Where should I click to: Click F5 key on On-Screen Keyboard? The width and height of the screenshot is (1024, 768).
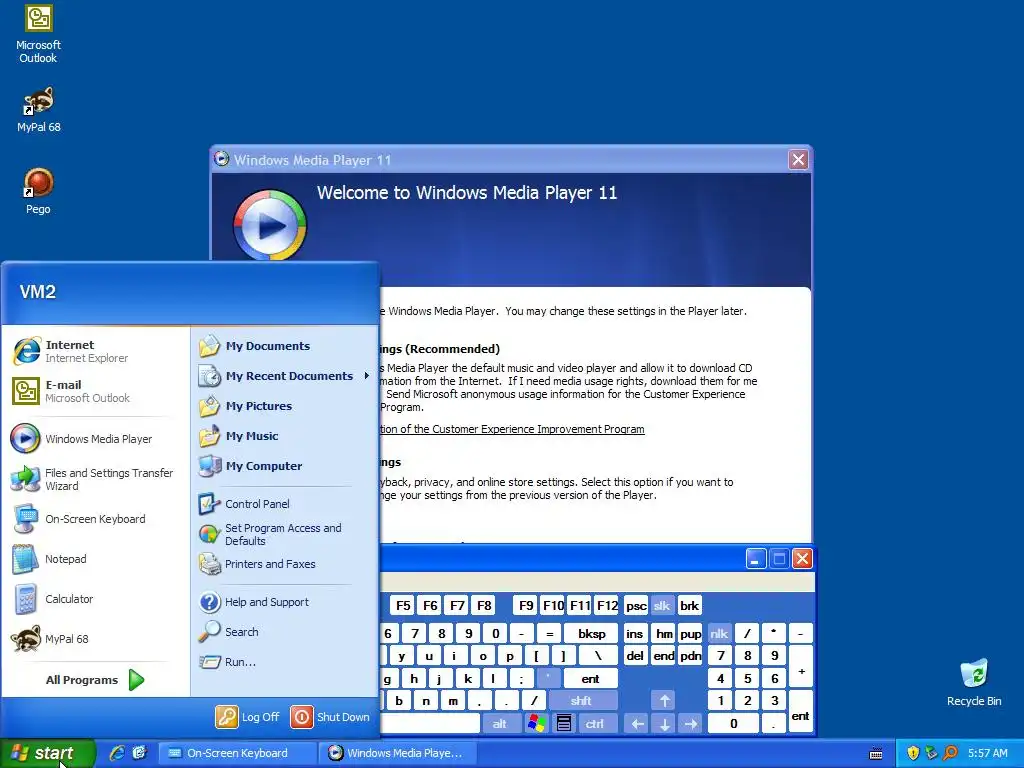tap(404, 605)
